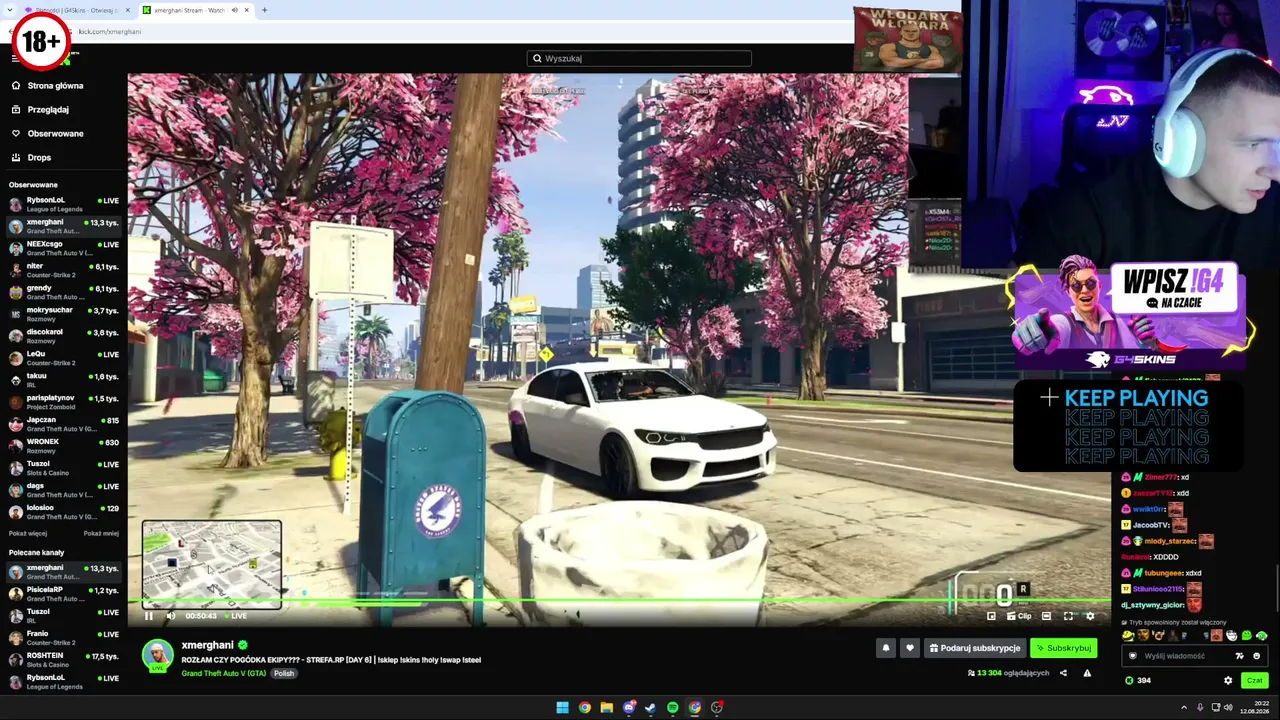Click Podaruj subskrypcje gift button
Screen dimensions: 1280x720
click(x=975, y=648)
